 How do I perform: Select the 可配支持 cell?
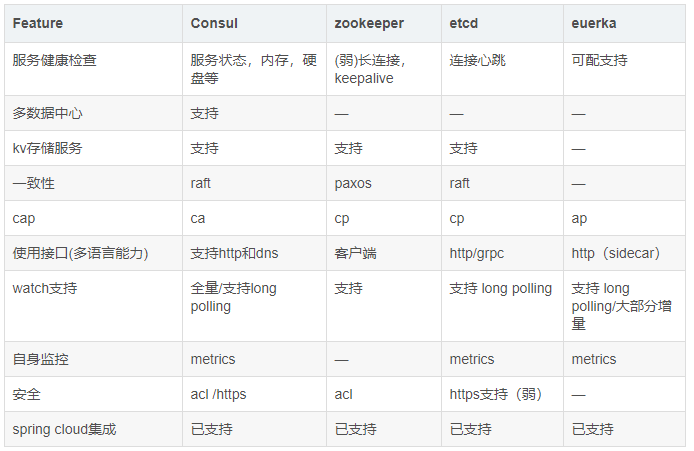pyautogui.click(x=599, y=60)
